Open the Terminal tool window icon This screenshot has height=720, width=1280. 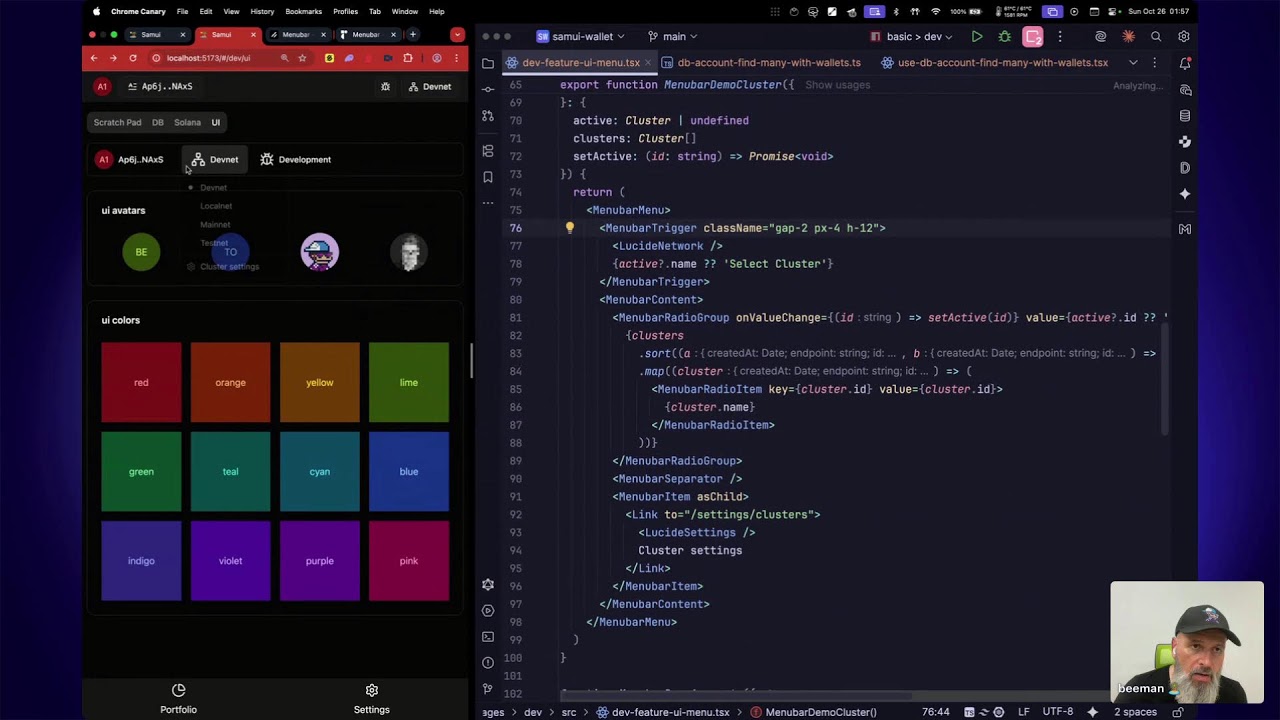(x=488, y=636)
